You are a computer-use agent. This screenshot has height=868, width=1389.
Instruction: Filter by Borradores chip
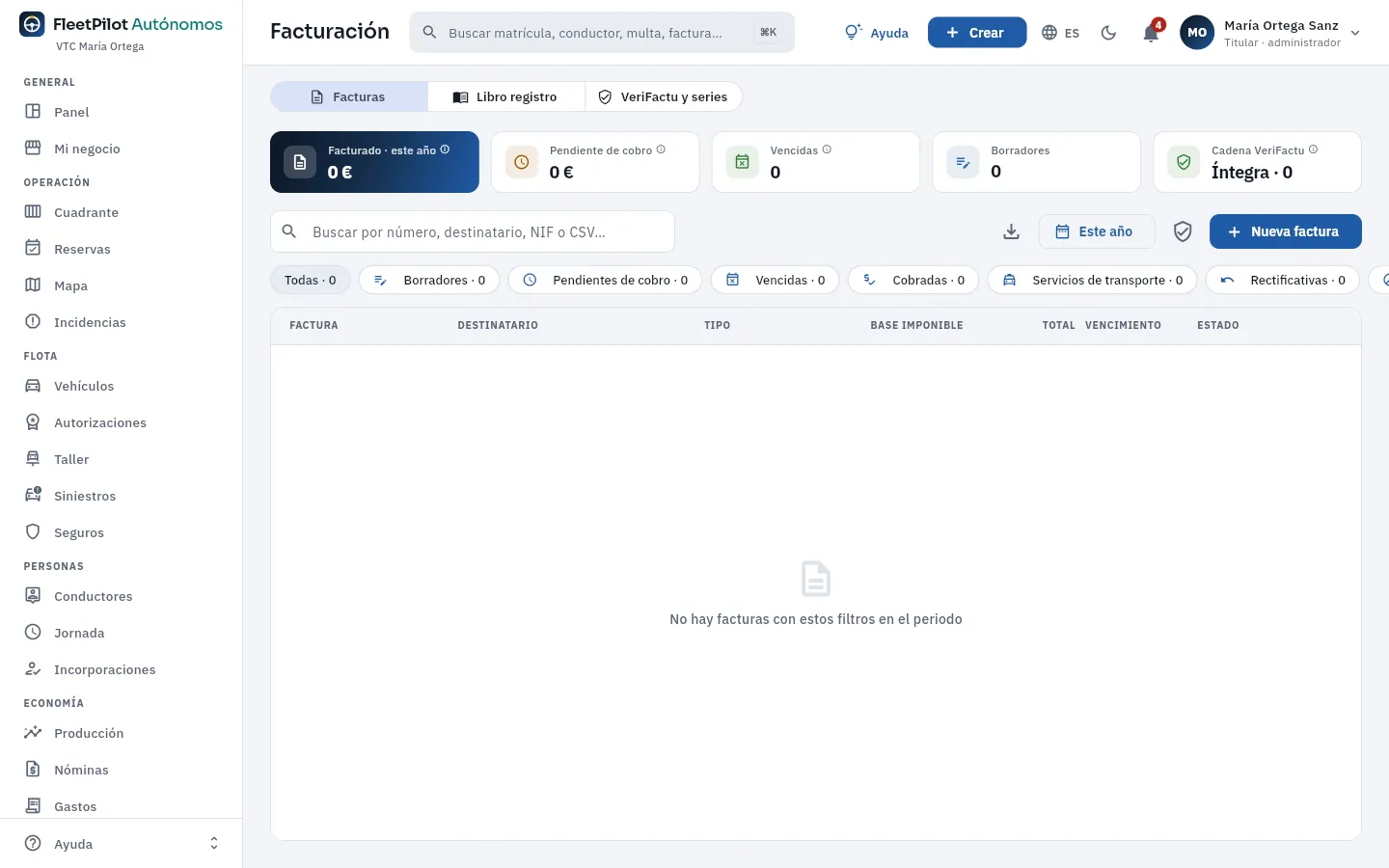[429, 280]
